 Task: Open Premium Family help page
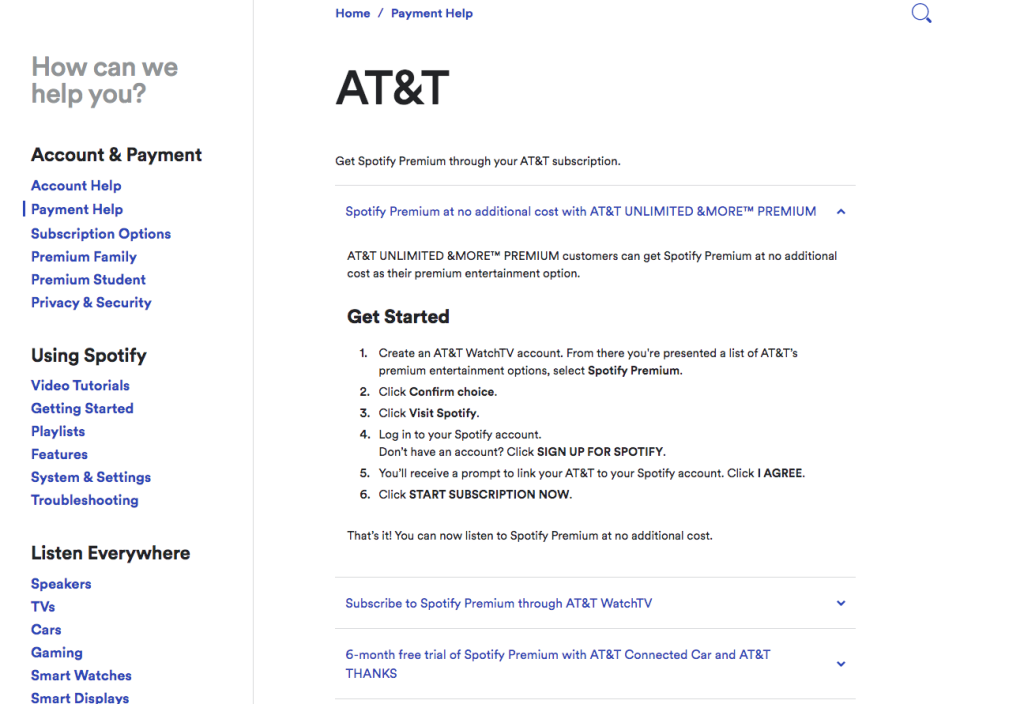click(x=84, y=257)
